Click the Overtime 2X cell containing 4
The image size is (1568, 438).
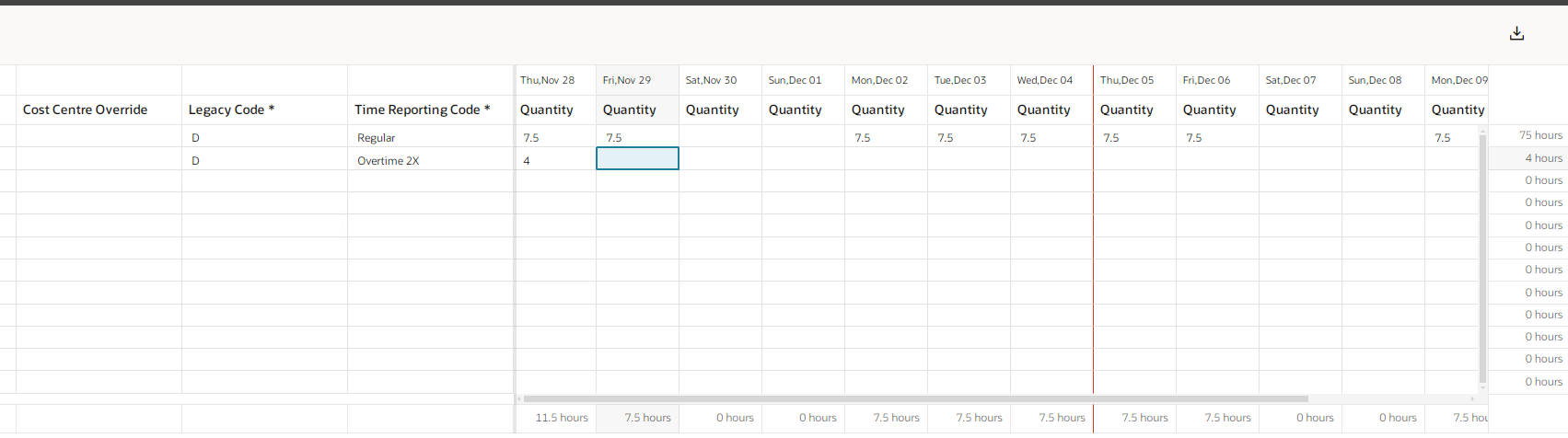(555, 160)
